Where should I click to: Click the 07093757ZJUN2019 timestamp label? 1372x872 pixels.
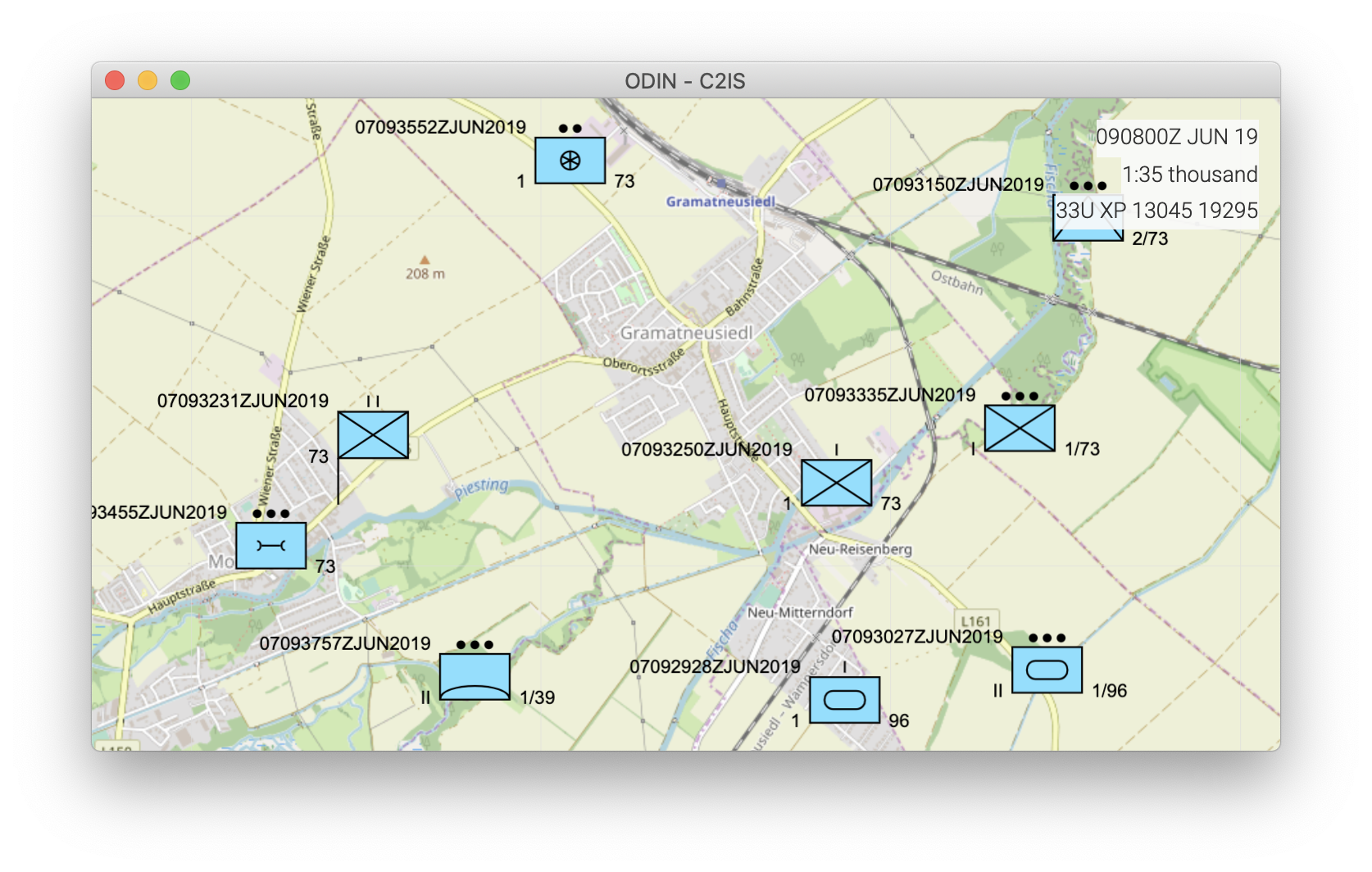click(x=346, y=644)
